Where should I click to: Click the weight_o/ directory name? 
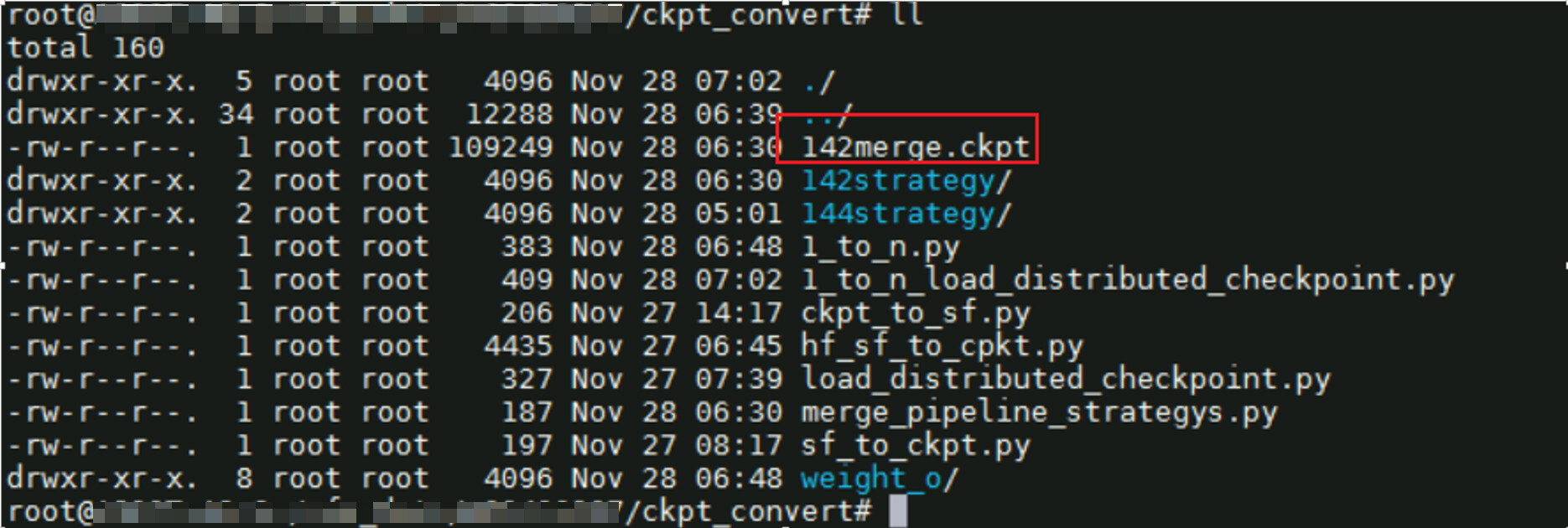(x=879, y=479)
